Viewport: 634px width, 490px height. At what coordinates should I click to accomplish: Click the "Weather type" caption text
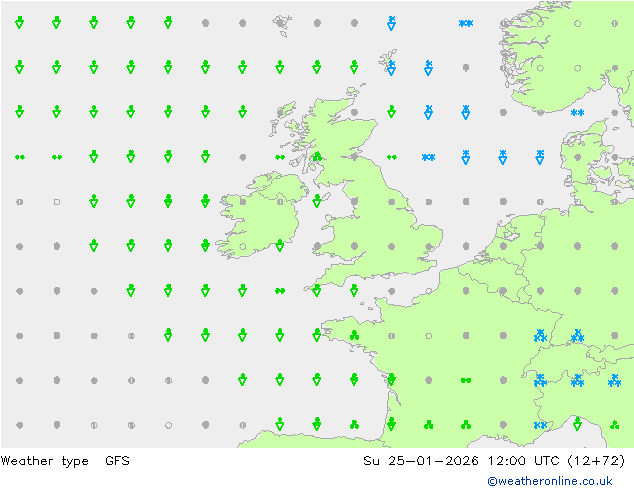click(44, 461)
